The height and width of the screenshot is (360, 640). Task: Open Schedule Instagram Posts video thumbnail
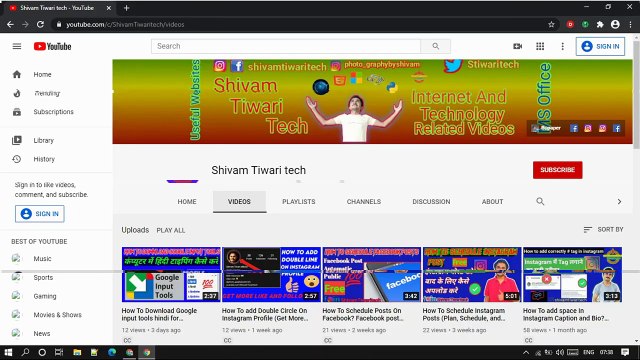472,274
